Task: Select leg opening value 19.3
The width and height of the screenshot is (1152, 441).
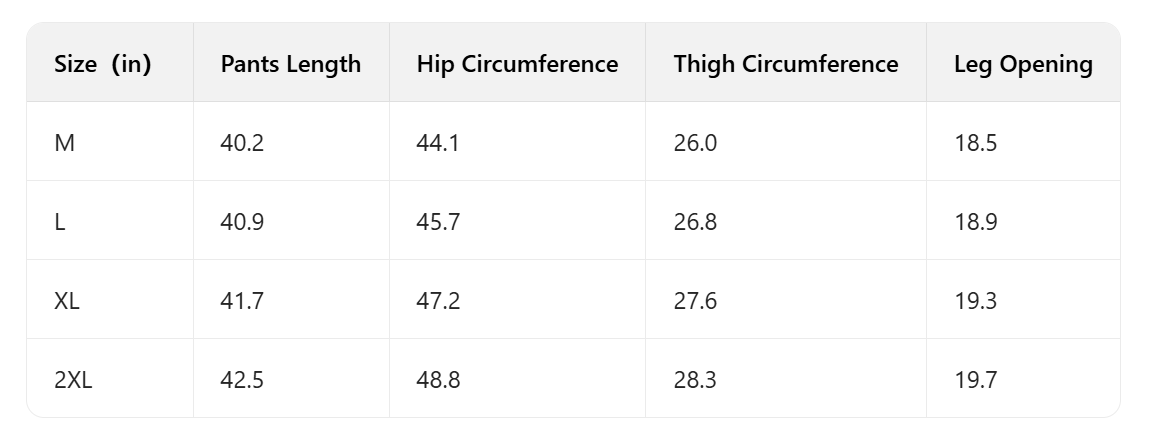Action: tap(975, 301)
